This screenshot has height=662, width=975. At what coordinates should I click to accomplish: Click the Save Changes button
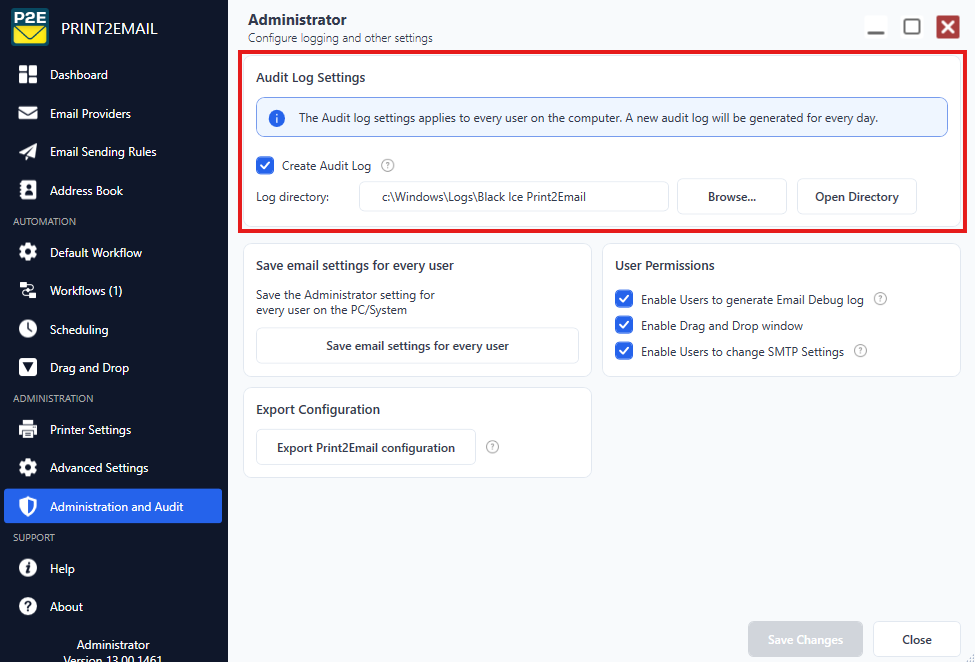coord(805,639)
